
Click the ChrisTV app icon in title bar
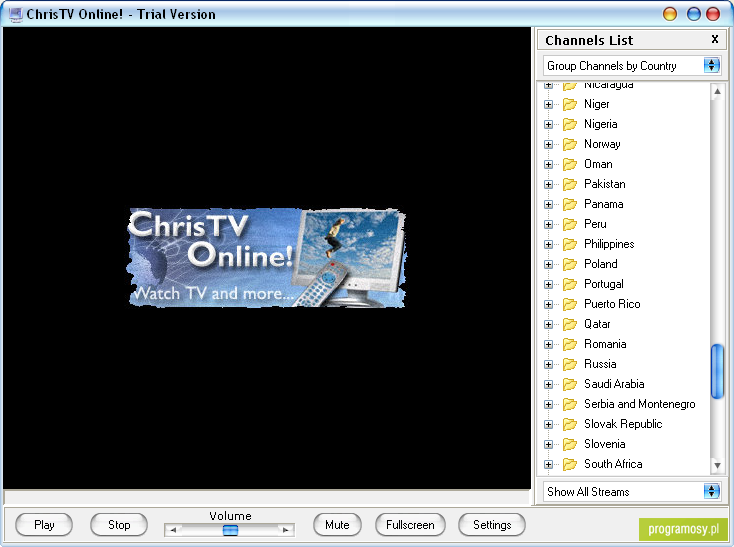15,15
